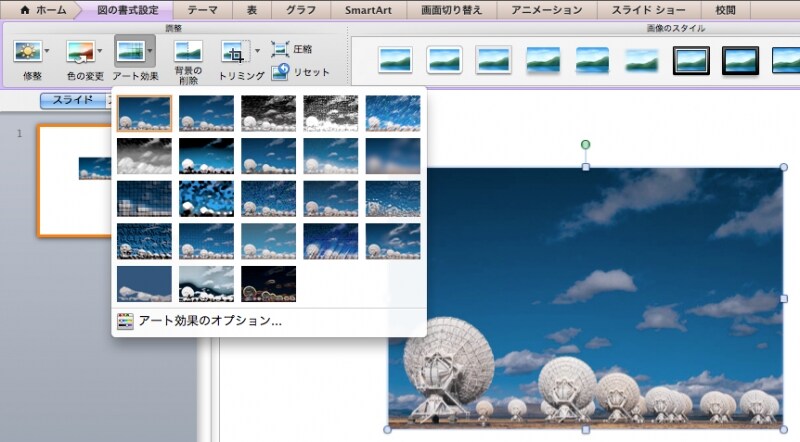The width and height of the screenshot is (800, 442).
Task: Select the スライド ショー tab
Action: [x=648, y=10]
